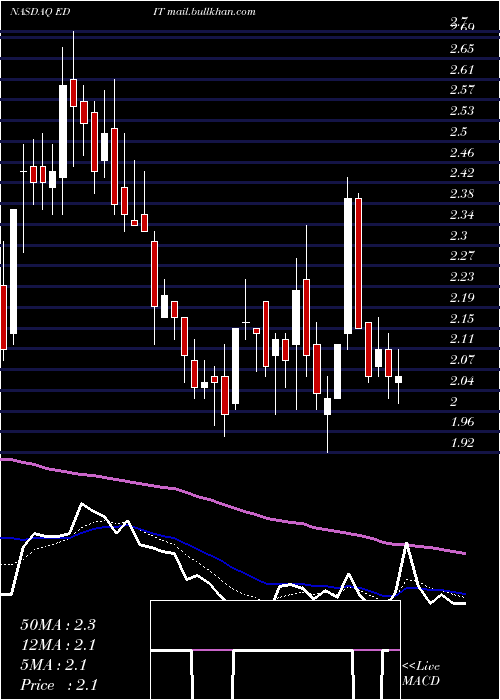Select the 2.04 price axis label
Viewport: 500px width, 700px height.
(x=462, y=381)
